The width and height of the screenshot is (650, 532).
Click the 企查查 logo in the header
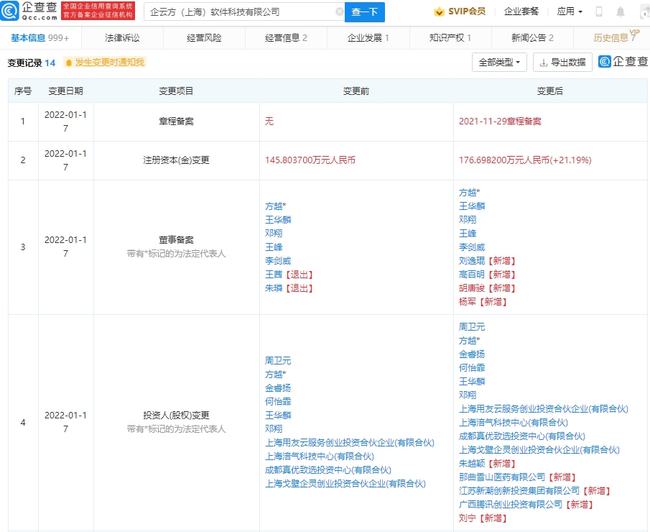[30, 12]
